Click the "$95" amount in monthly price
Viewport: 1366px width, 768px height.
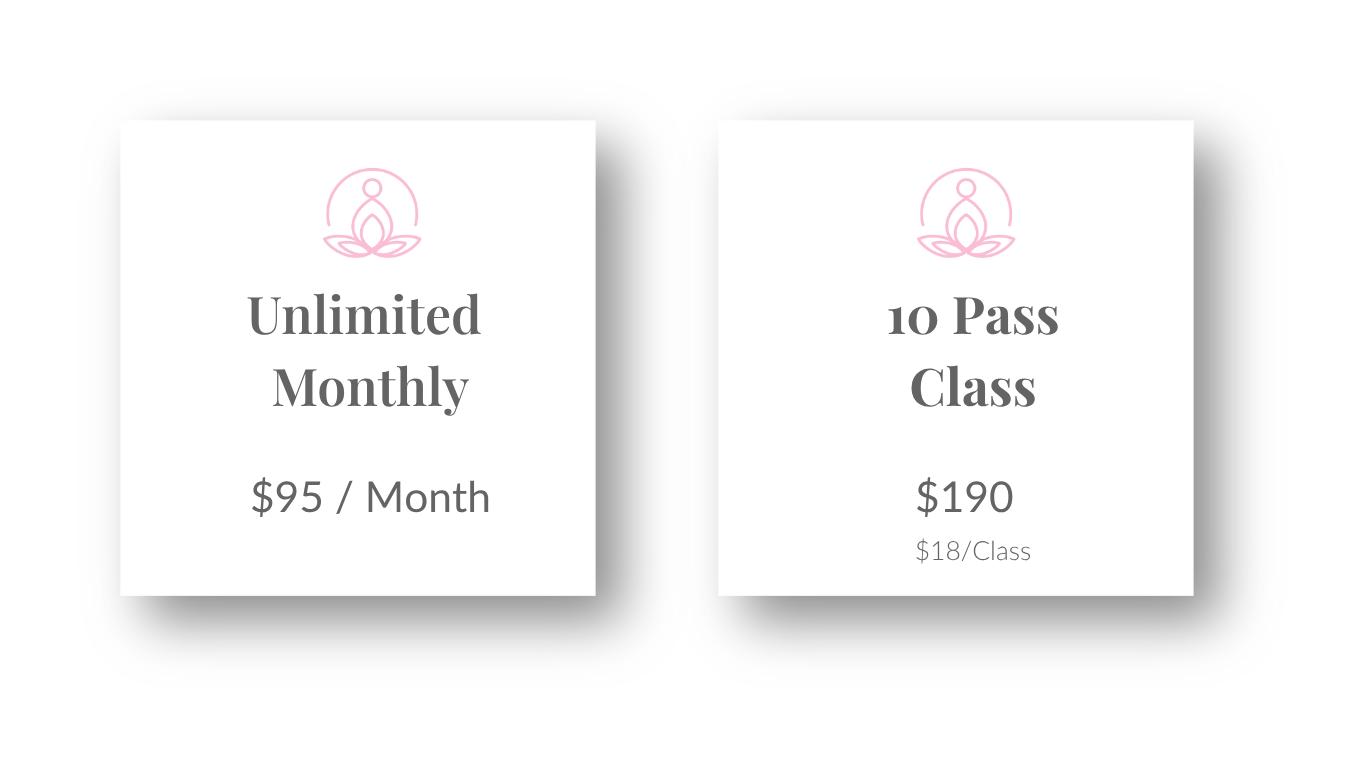[287, 497]
